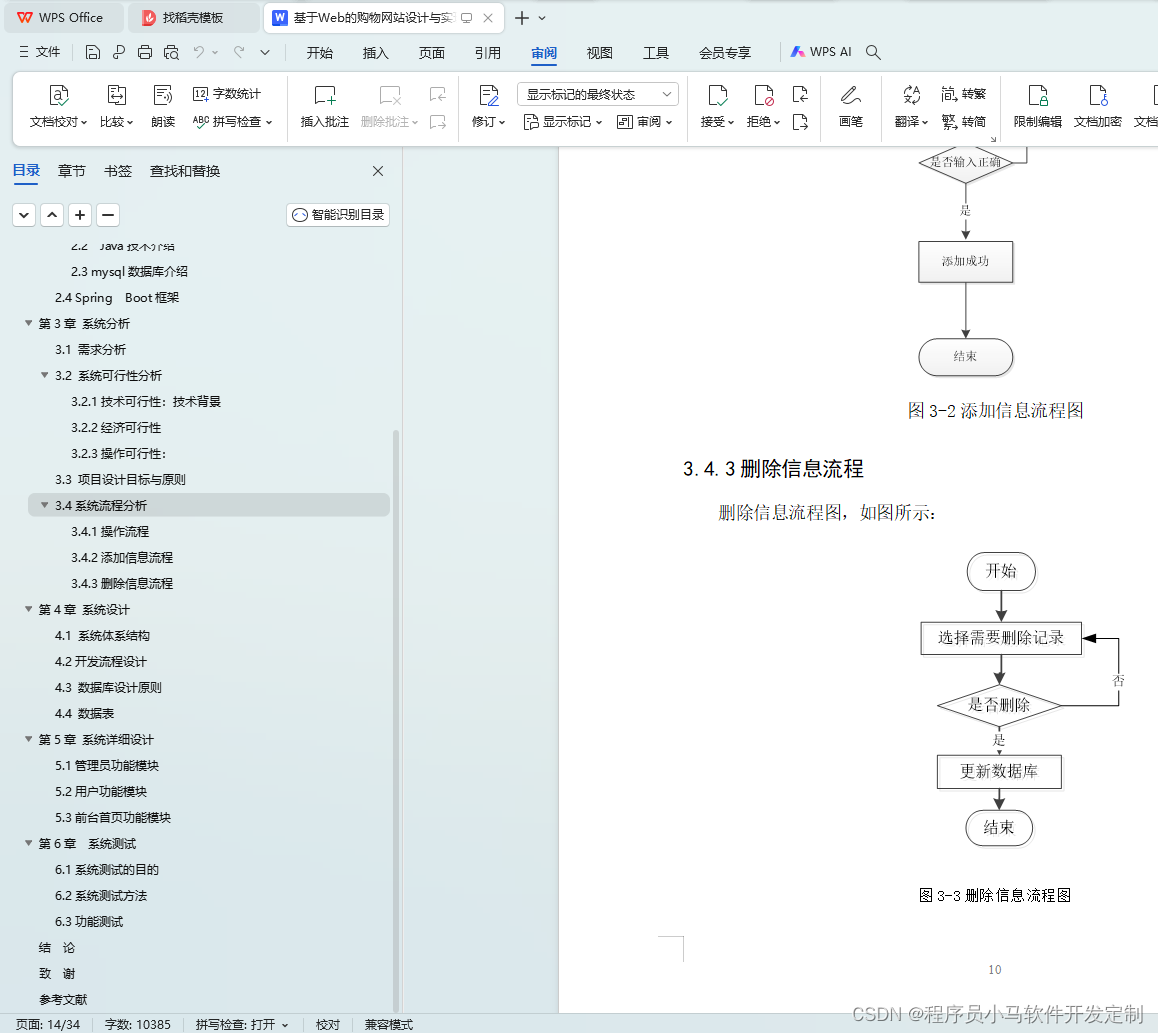The image size is (1158, 1033).
Task: Switch to the 找稻壳模板 tab
Action: (x=193, y=18)
